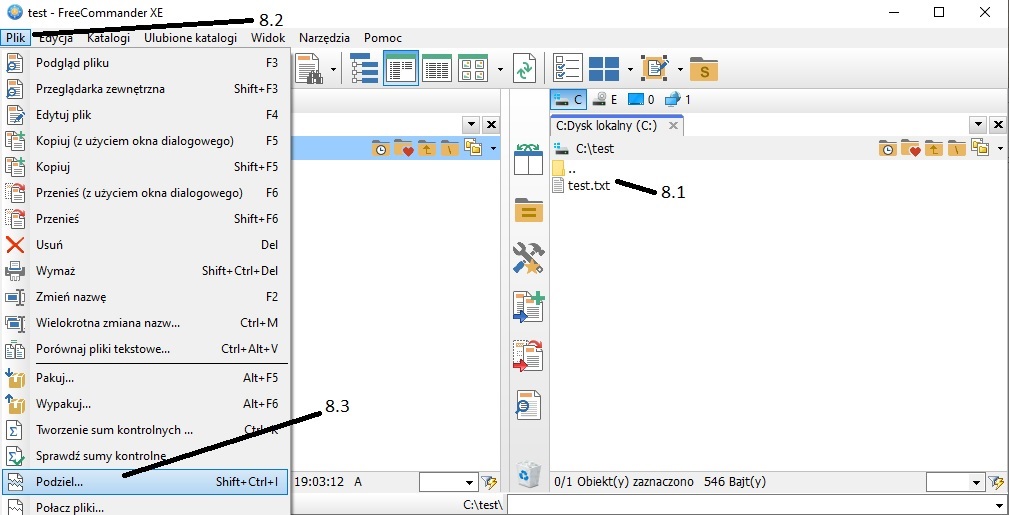Select drive E in drive bar
The image size is (1009, 515).
pyautogui.click(x=605, y=99)
